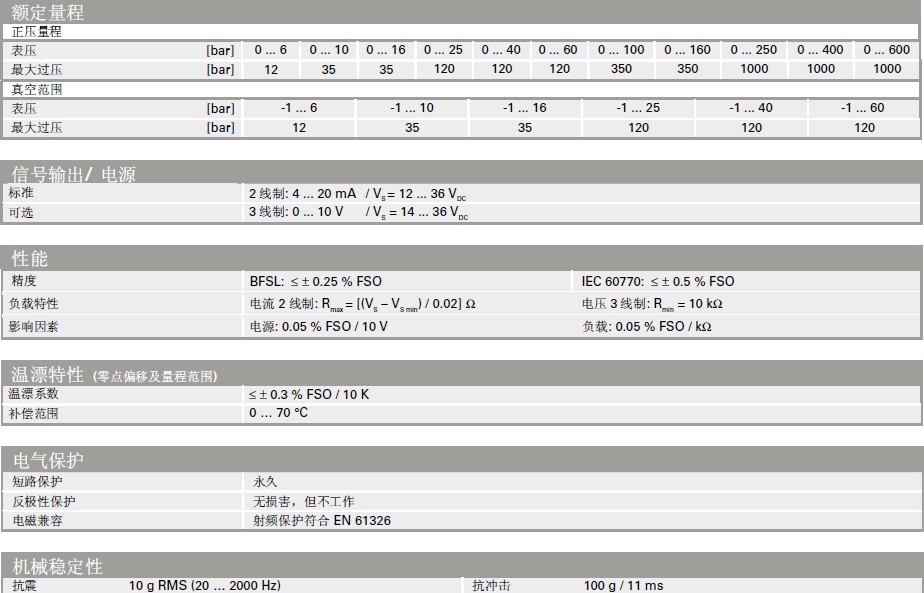Viewport: 924px width, 593px height.
Task: Click the -1 ... 6 vacuum range cell
Action: coord(299,108)
